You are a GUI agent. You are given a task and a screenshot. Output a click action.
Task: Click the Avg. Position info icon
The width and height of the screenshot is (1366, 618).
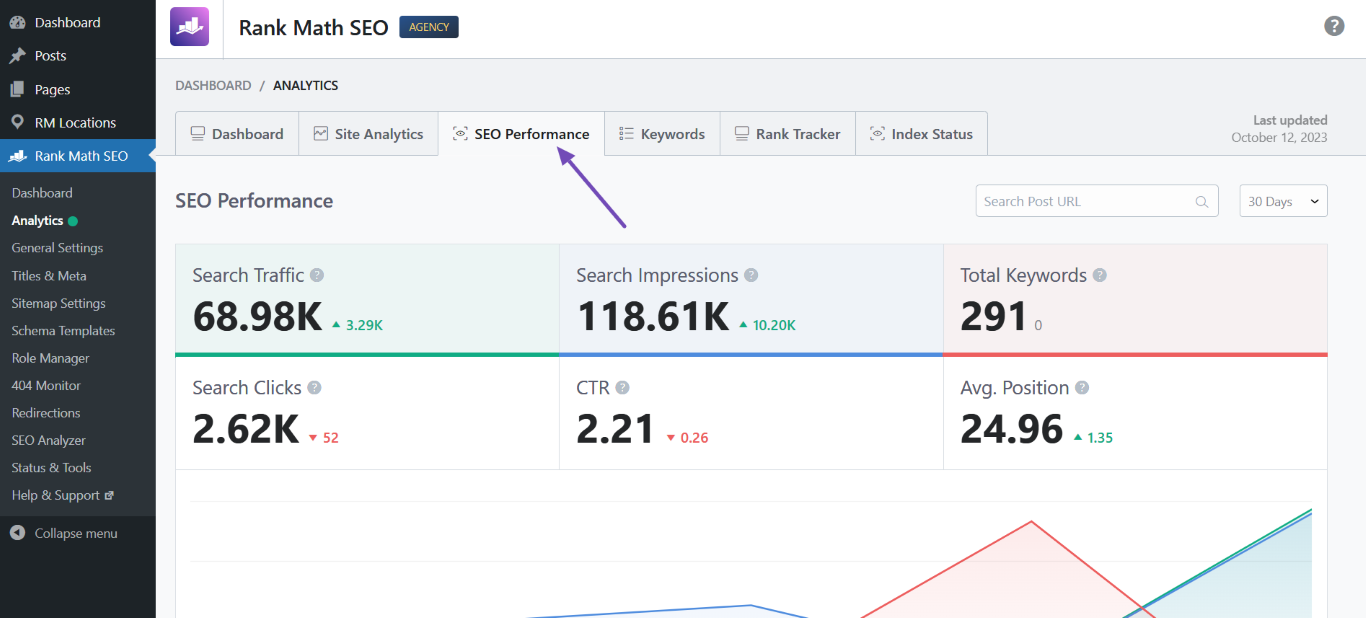click(x=1082, y=388)
